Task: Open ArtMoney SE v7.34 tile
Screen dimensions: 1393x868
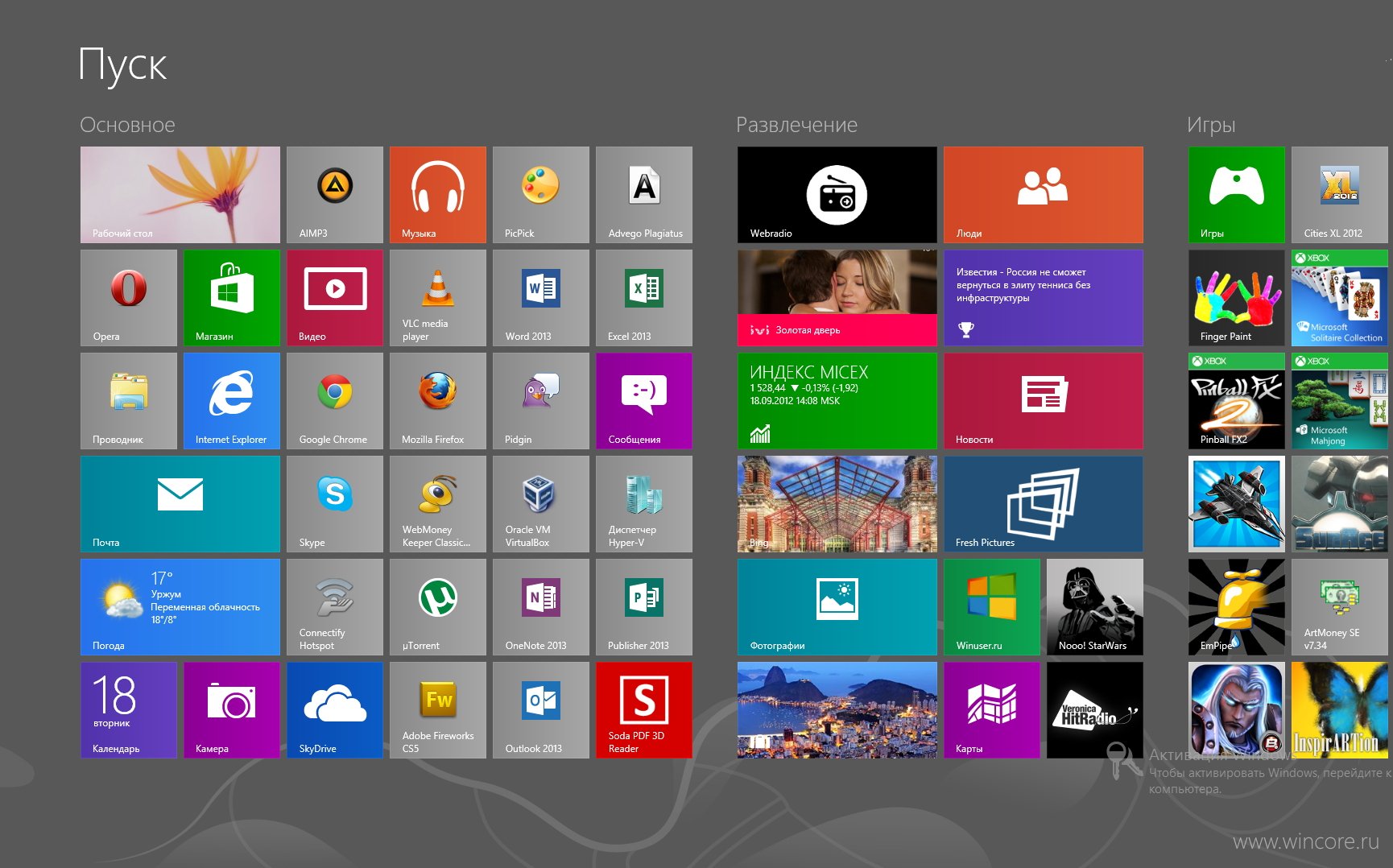Action: click(1340, 607)
